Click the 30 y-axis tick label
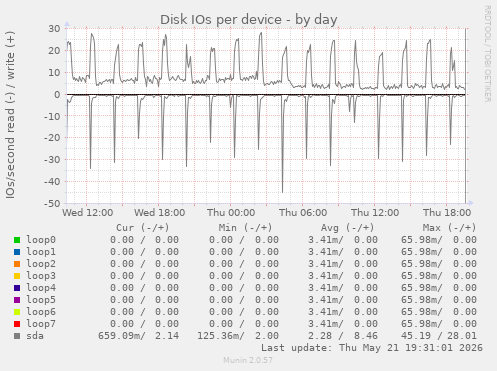Viewport: 497px width, 371px height. pos(54,29)
